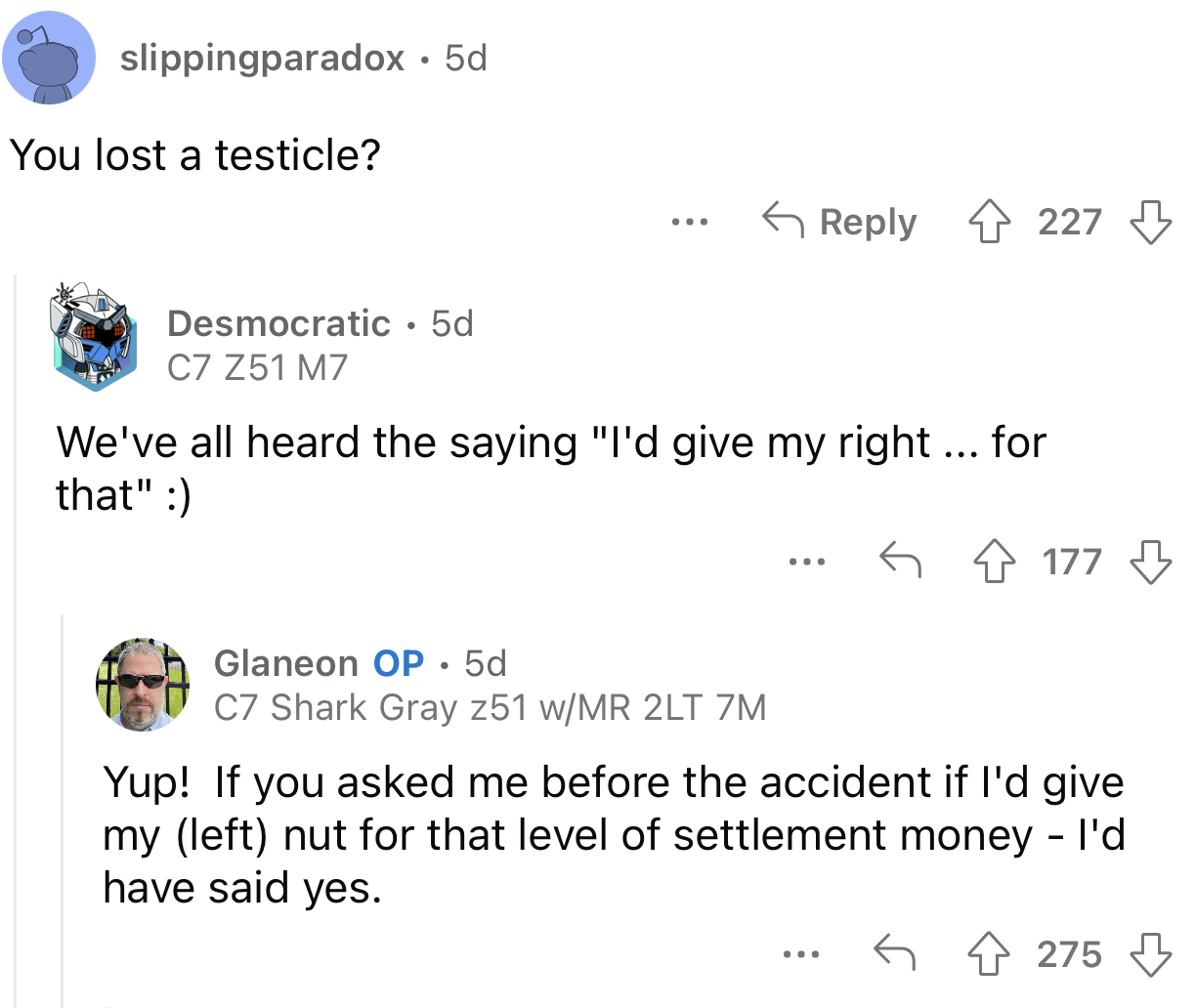The height and width of the screenshot is (1008, 1196).
Task: Reply arrow on Glaneon's comment
Action: click(x=894, y=954)
